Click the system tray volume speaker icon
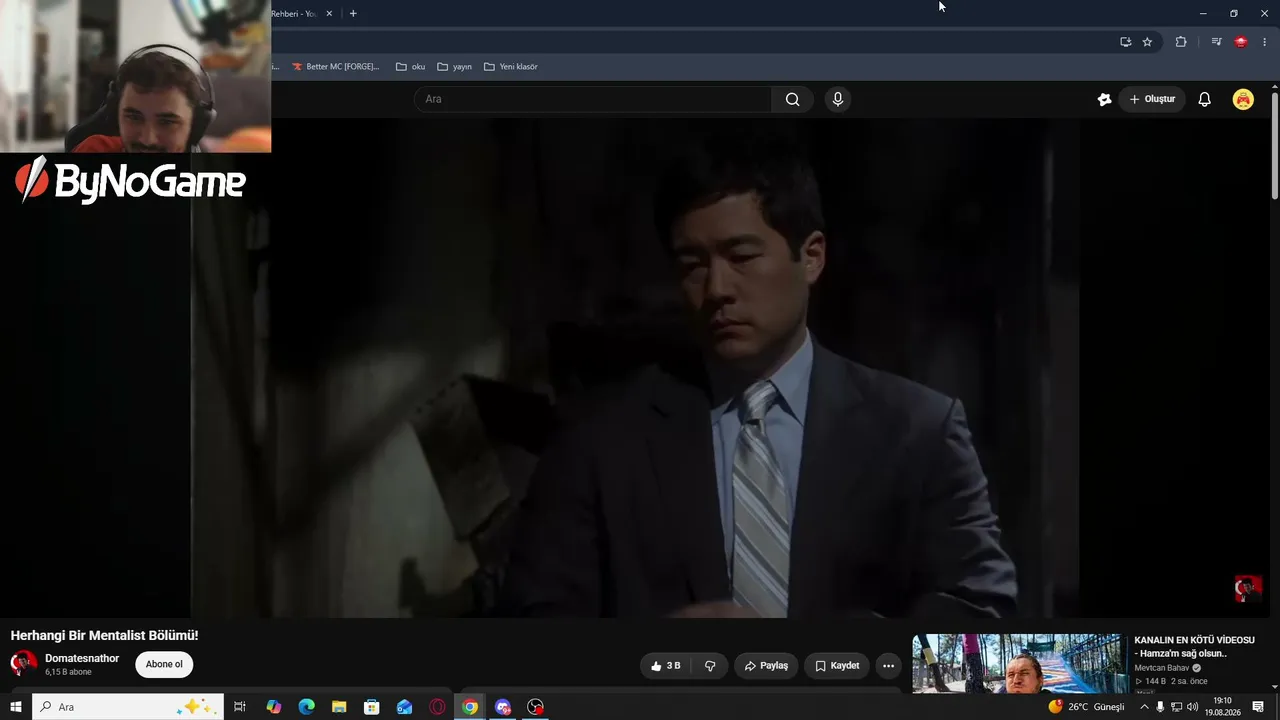Image resolution: width=1280 pixels, height=720 pixels. click(x=1192, y=707)
